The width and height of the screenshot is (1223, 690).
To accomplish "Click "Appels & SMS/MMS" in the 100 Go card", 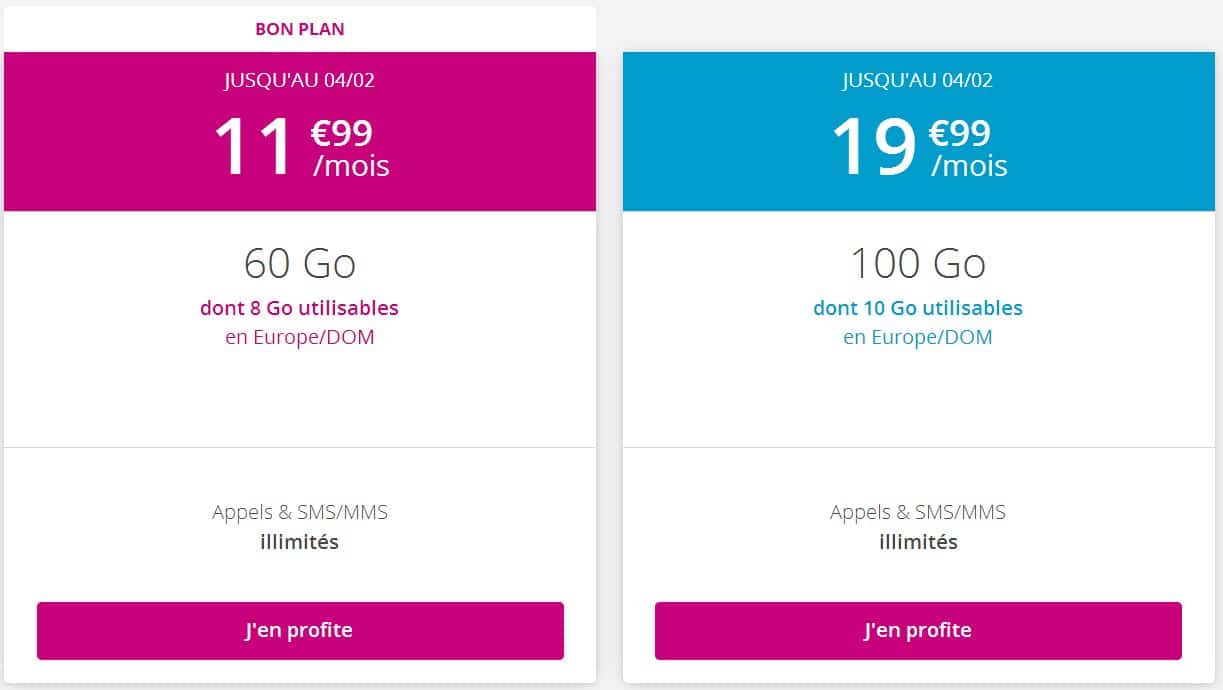I will click(x=918, y=513).
